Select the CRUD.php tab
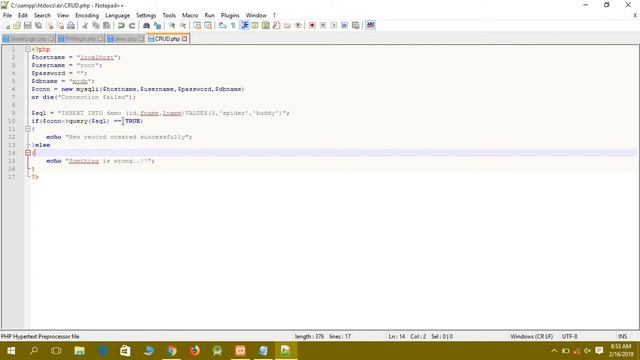This screenshot has height=360, width=640. click(x=167, y=39)
